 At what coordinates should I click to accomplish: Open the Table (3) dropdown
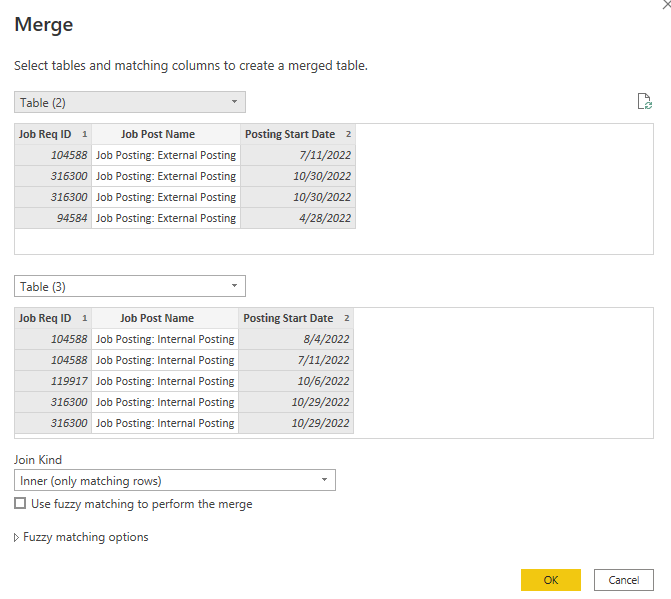click(130, 286)
